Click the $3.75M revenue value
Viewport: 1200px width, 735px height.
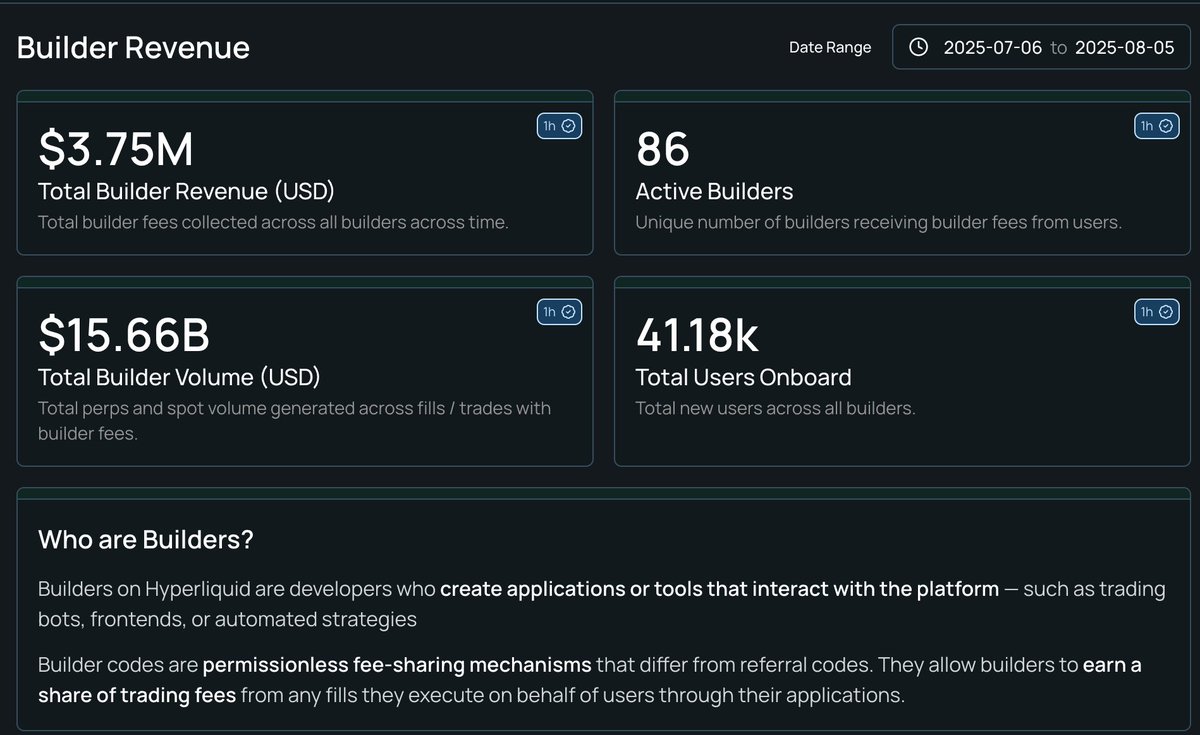[x=116, y=148]
